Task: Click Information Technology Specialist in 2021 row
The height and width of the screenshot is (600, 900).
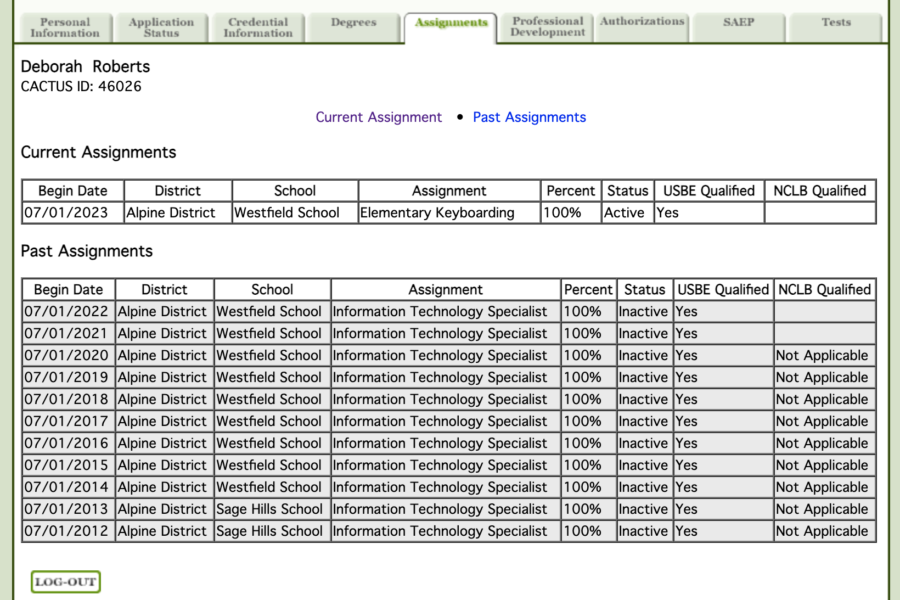Action: pyautogui.click(x=446, y=334)
